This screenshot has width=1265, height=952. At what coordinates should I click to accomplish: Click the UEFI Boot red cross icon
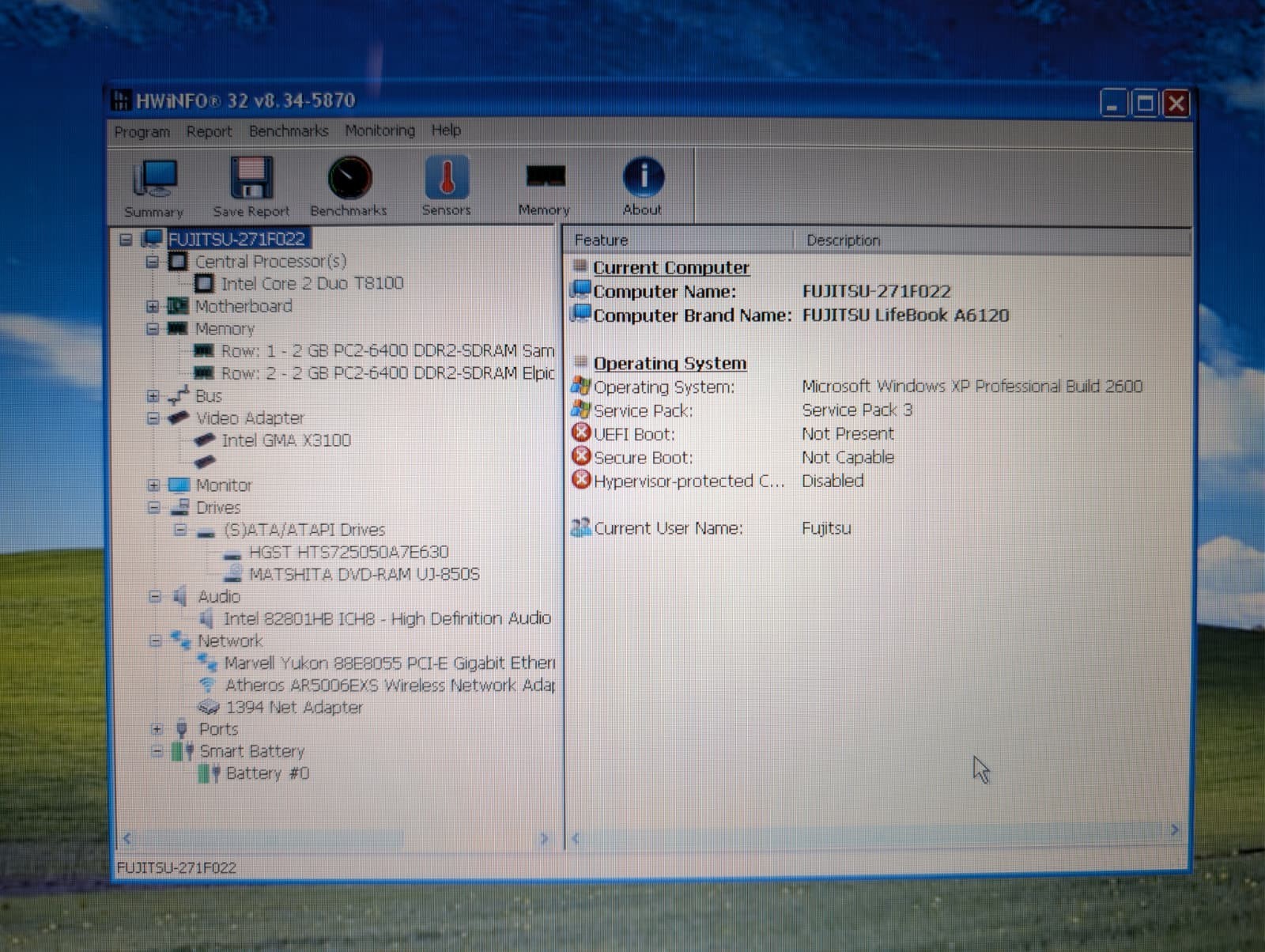click(x=581, y=433)
